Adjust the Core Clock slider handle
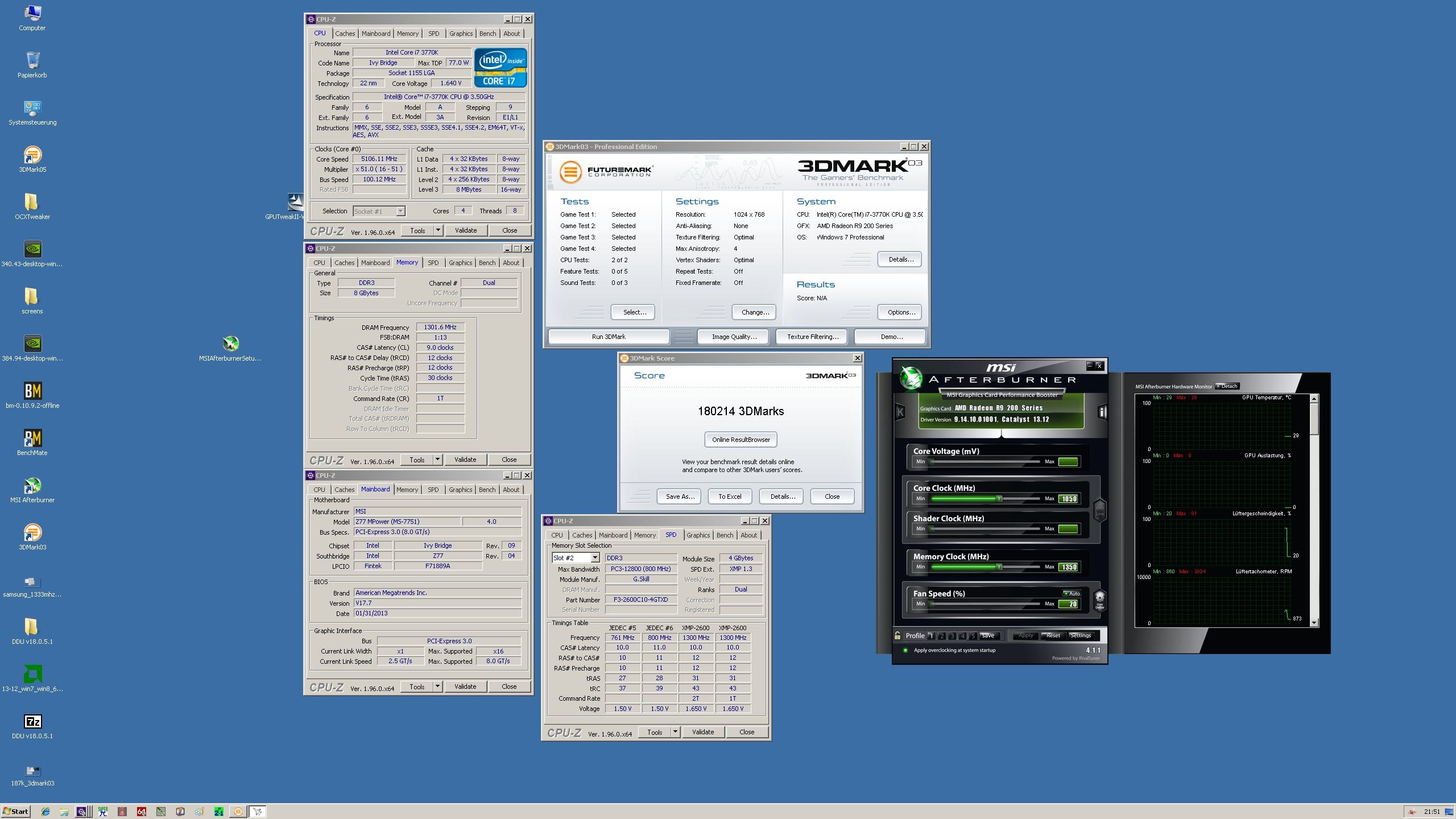The height and width of the screenshot is (819, 1456). tap(999, 499)
